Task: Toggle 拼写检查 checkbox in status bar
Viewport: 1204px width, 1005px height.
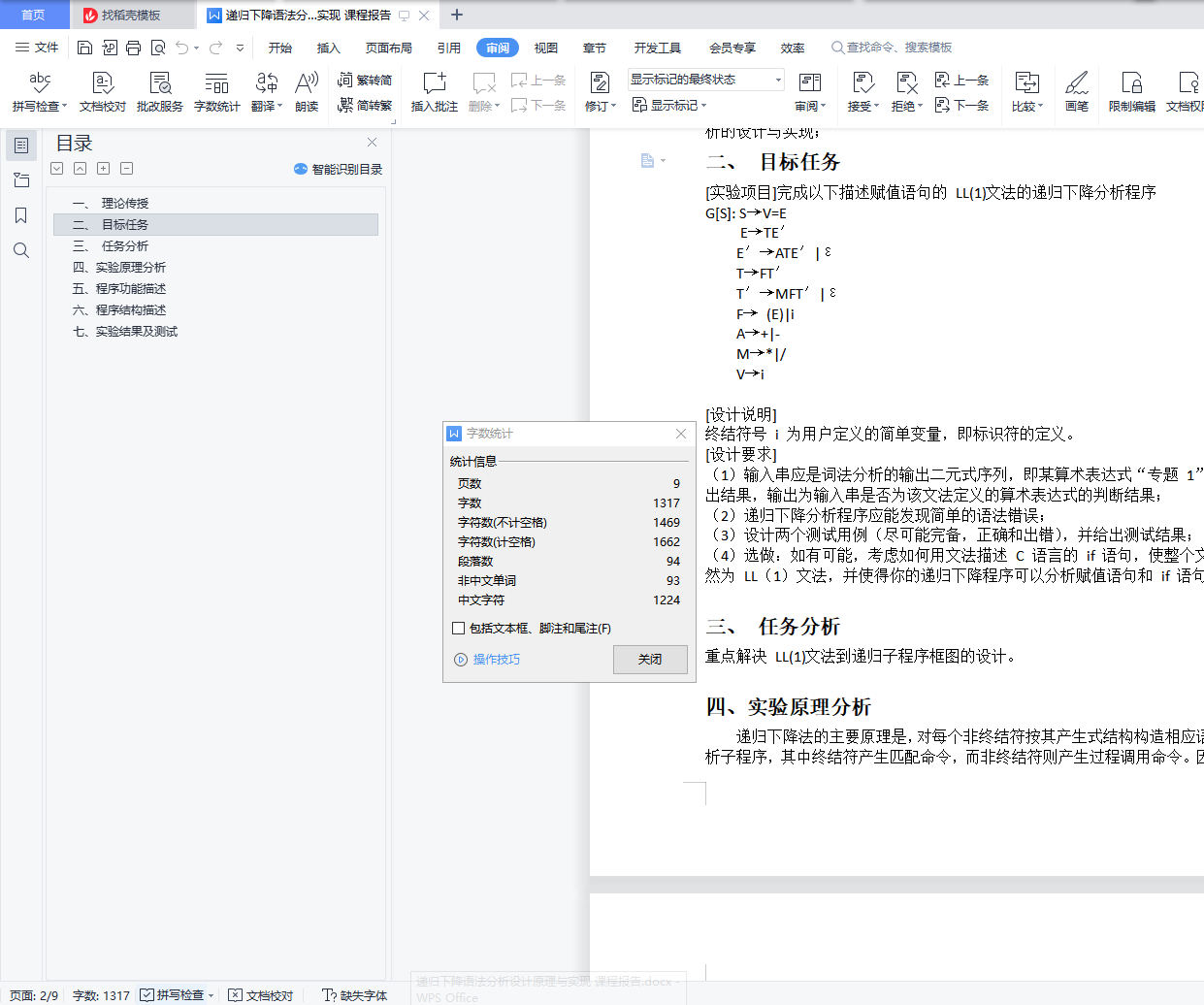Action: coord(146,994)
